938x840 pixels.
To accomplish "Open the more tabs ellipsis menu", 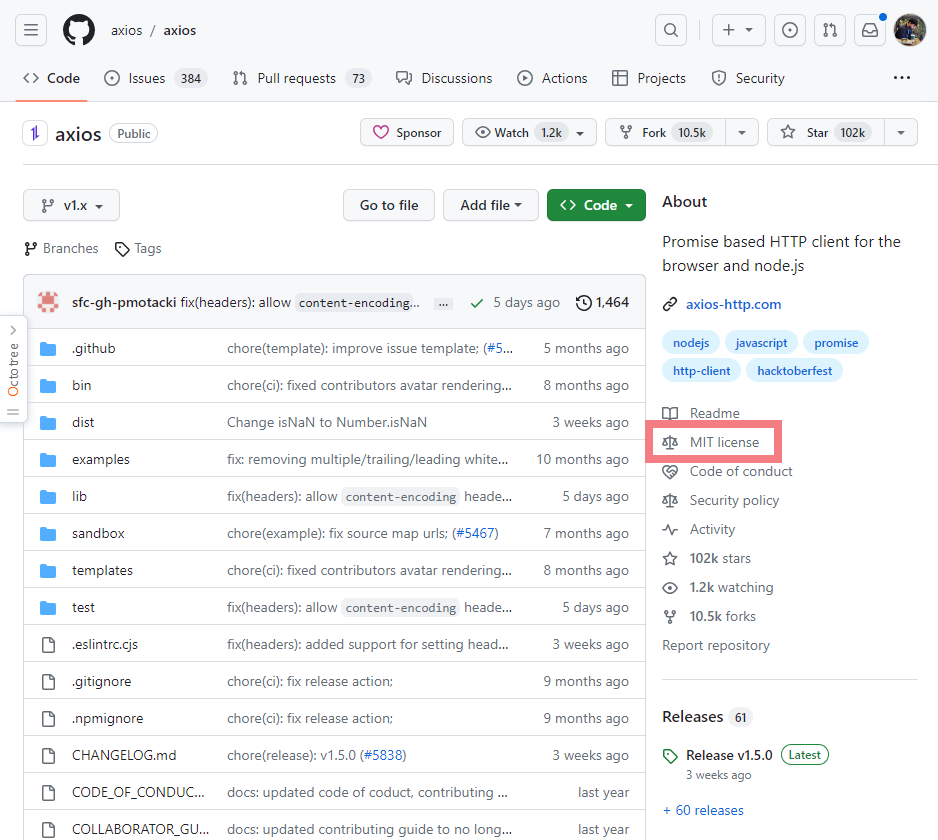I will (902, 78).
